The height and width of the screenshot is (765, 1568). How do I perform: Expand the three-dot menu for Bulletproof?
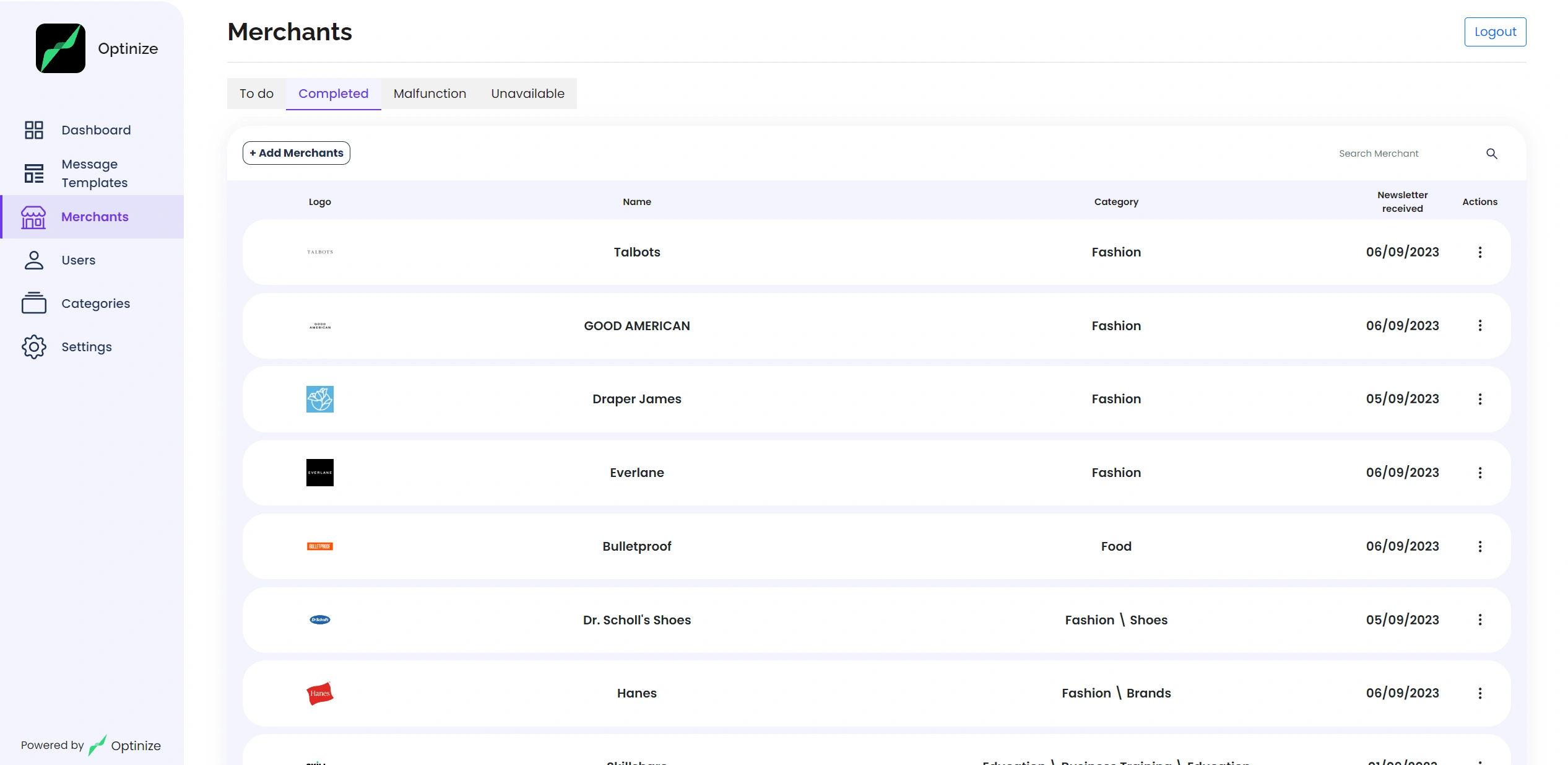click(x=1480, y=546)
